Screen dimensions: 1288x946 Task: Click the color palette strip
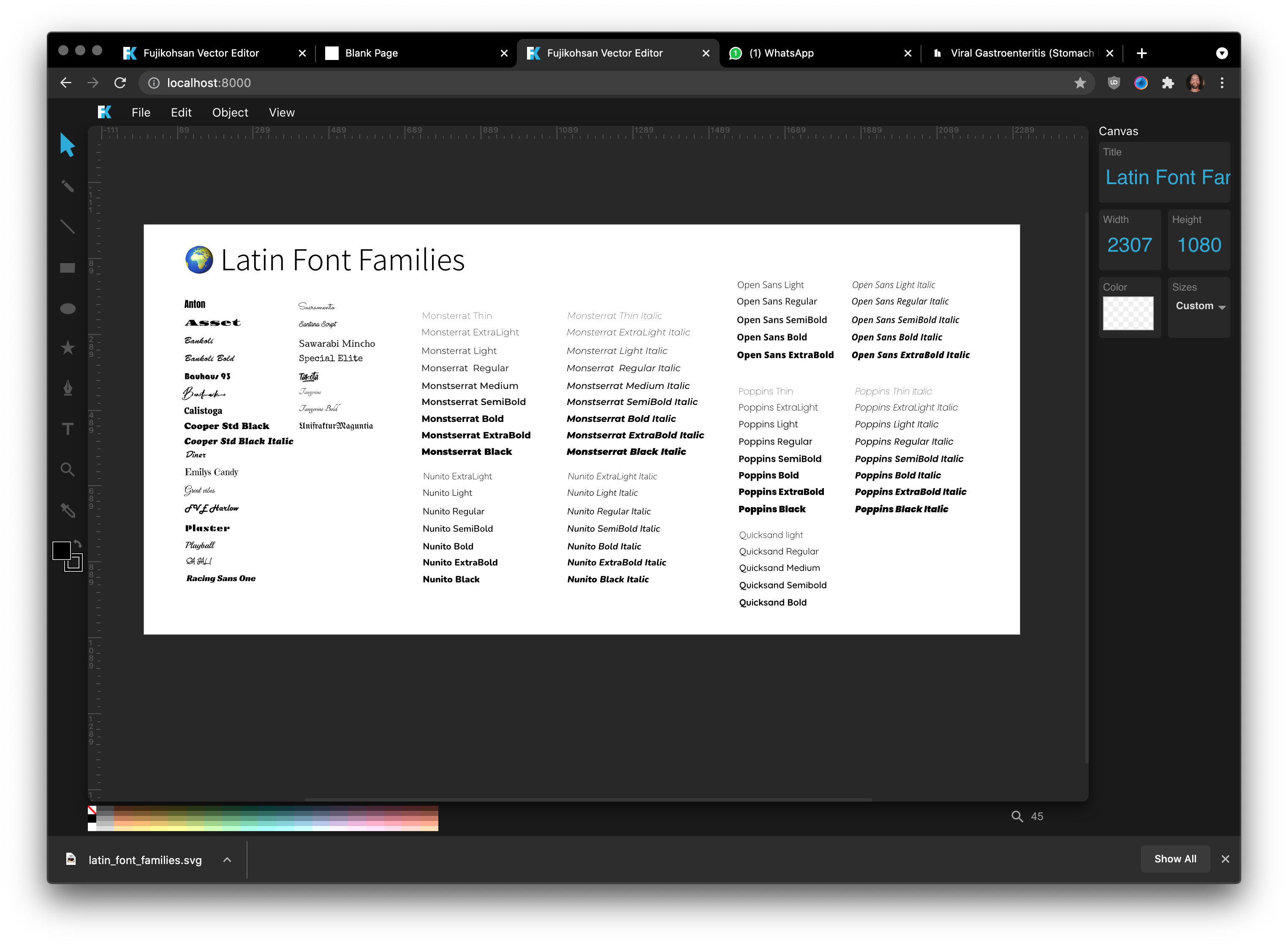coord(263,818)
